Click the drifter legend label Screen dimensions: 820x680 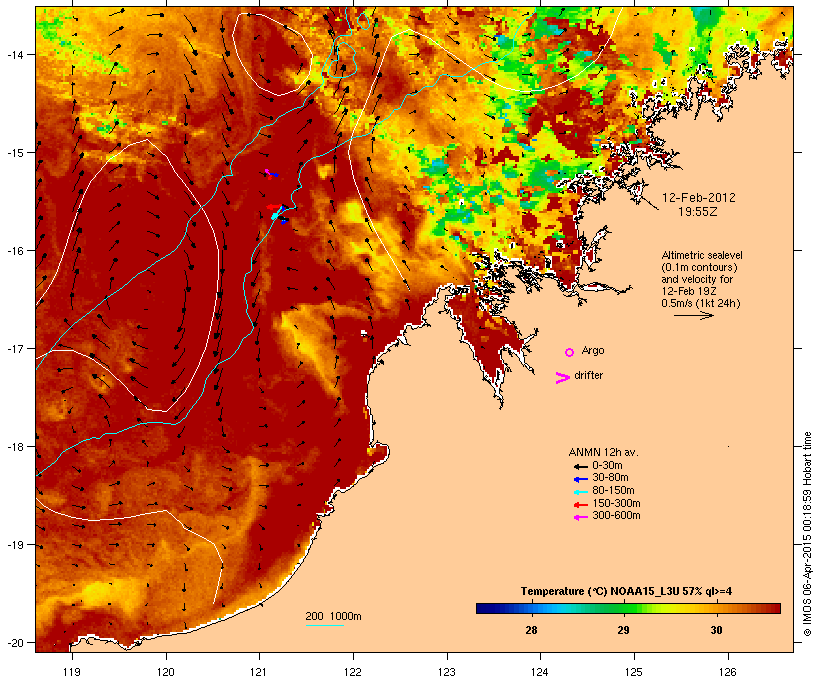pyautogui.click(x=588, y=375)
